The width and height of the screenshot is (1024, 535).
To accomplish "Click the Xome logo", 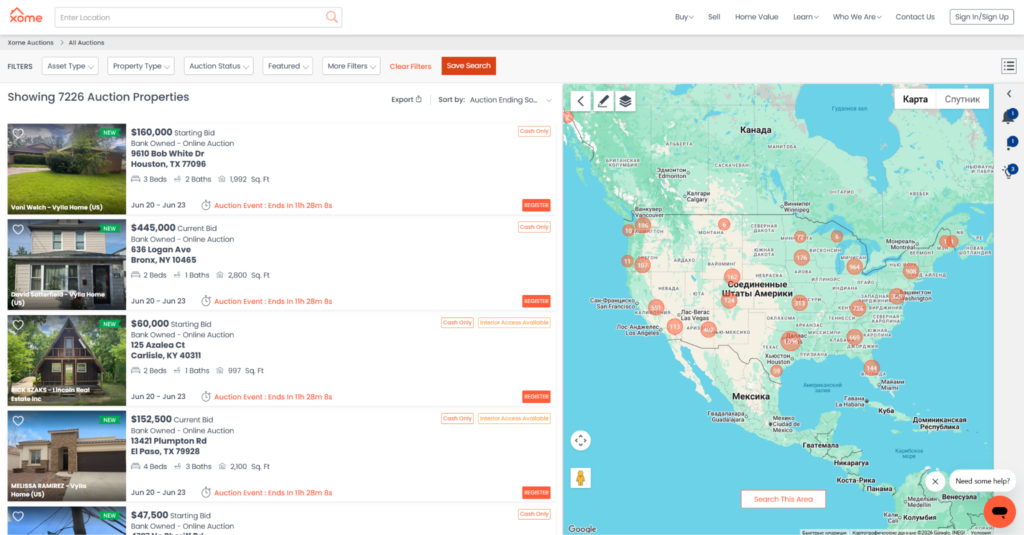I will pos(25,16).
